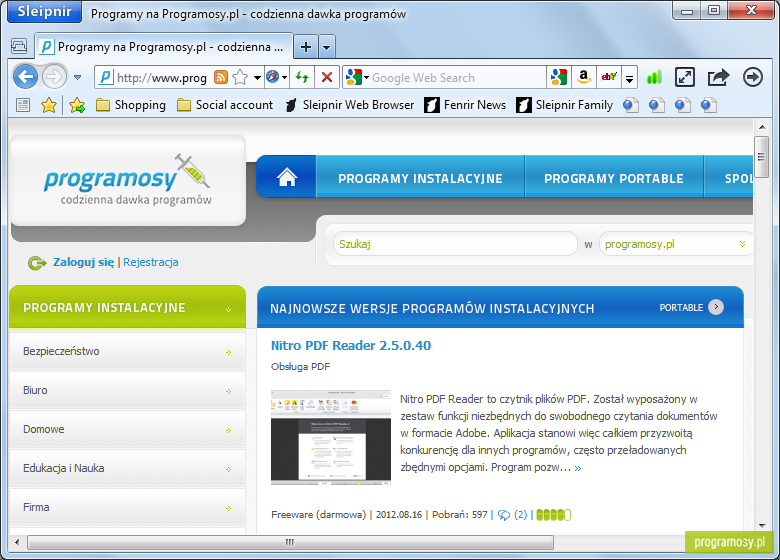Click the green rating bar
This screenshot has height=560, width=780.
pyautogui.click(x=554, y=515)
